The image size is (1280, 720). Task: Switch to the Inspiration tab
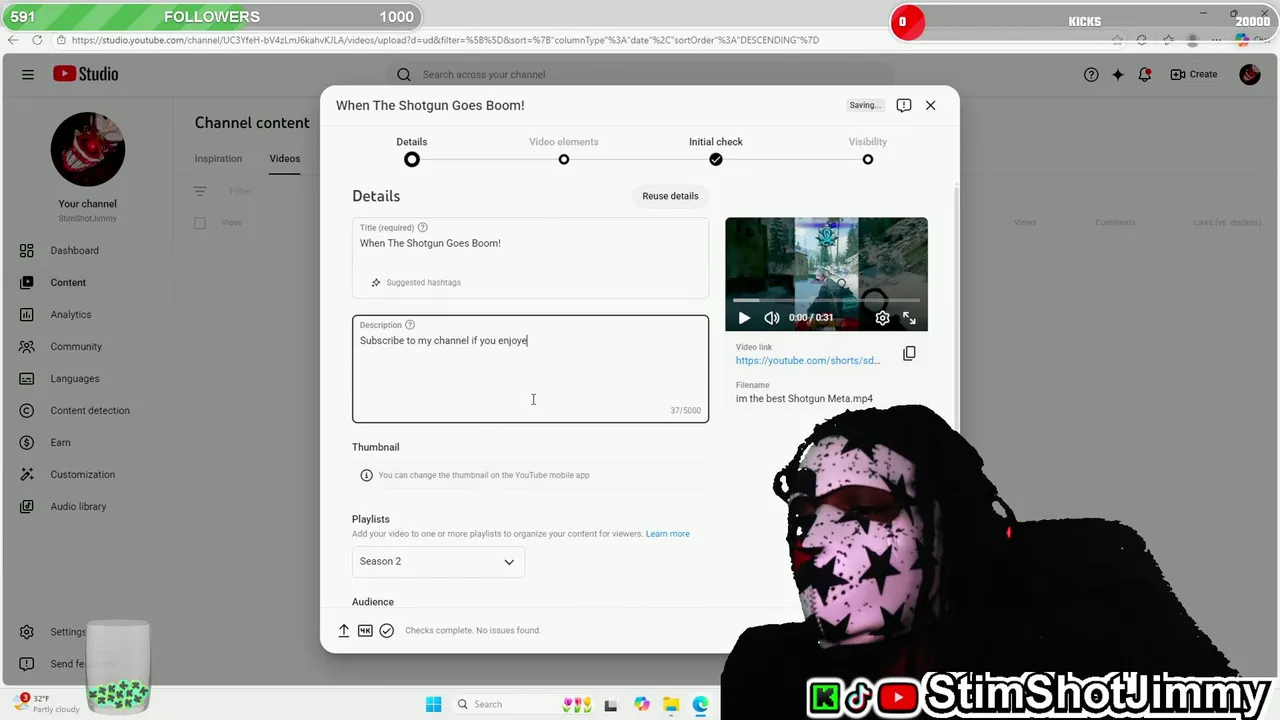(x=218, y=158)
